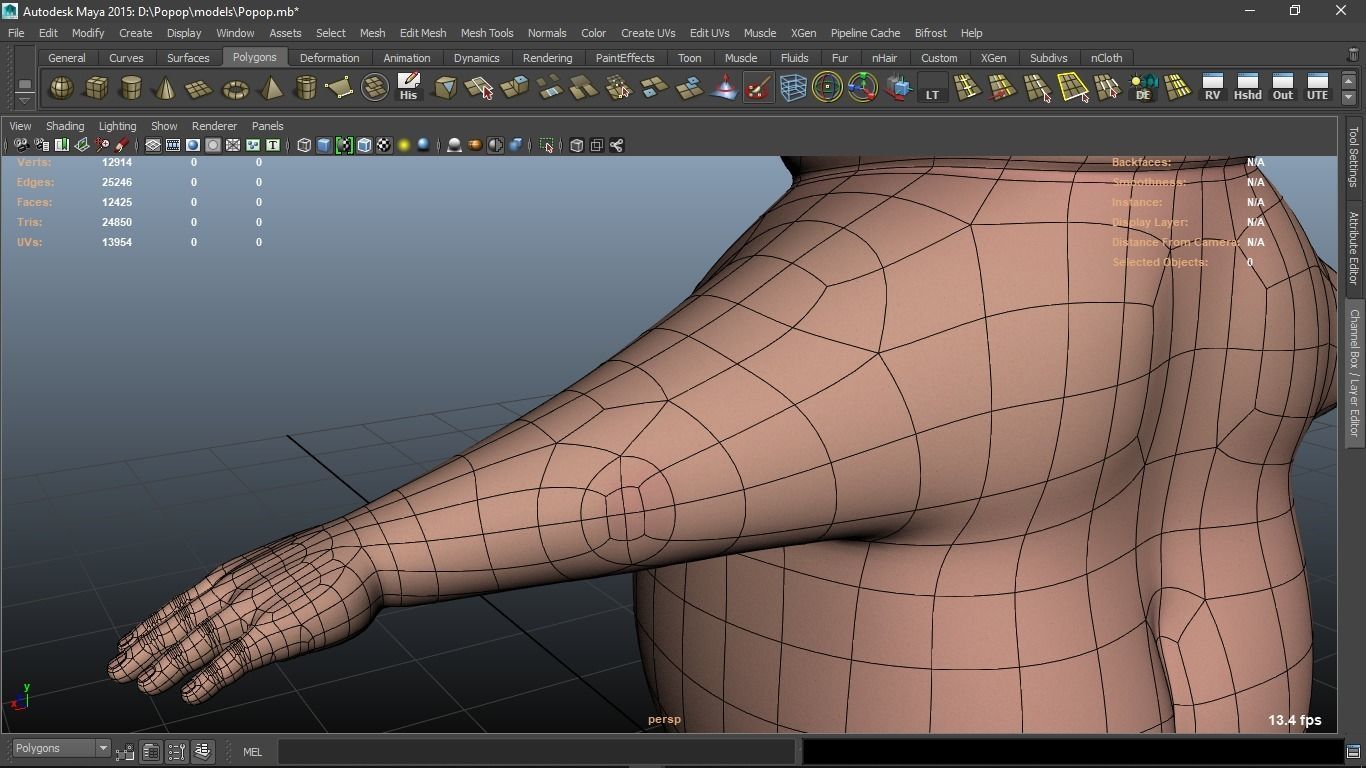Click the MEL command language label
This screenshot has width=1366, height=768.
pyautogui.click(x=252, y=752)
